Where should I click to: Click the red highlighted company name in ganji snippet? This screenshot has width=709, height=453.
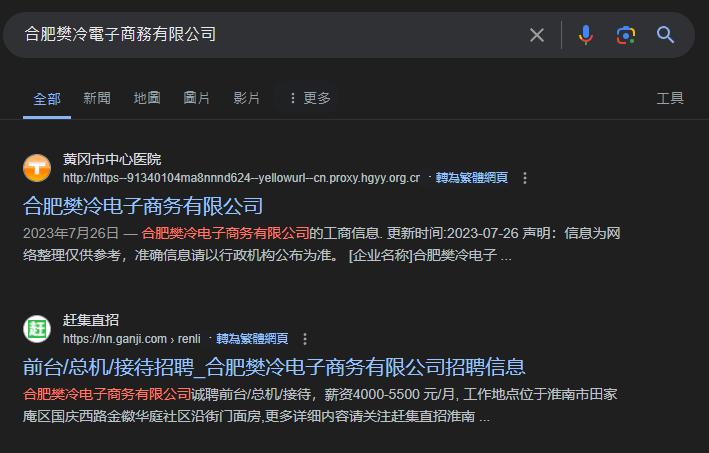pos(107,394)
